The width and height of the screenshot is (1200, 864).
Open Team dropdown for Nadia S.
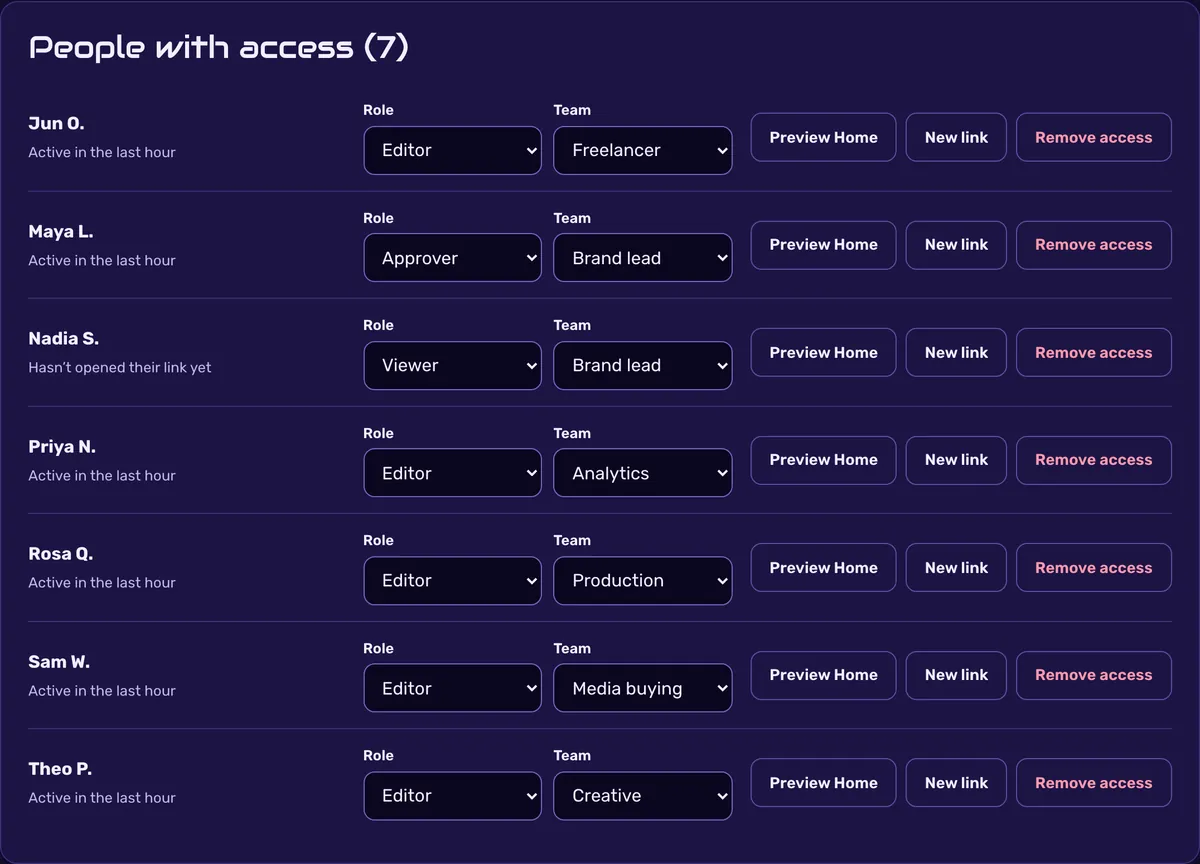click(642, 365)
